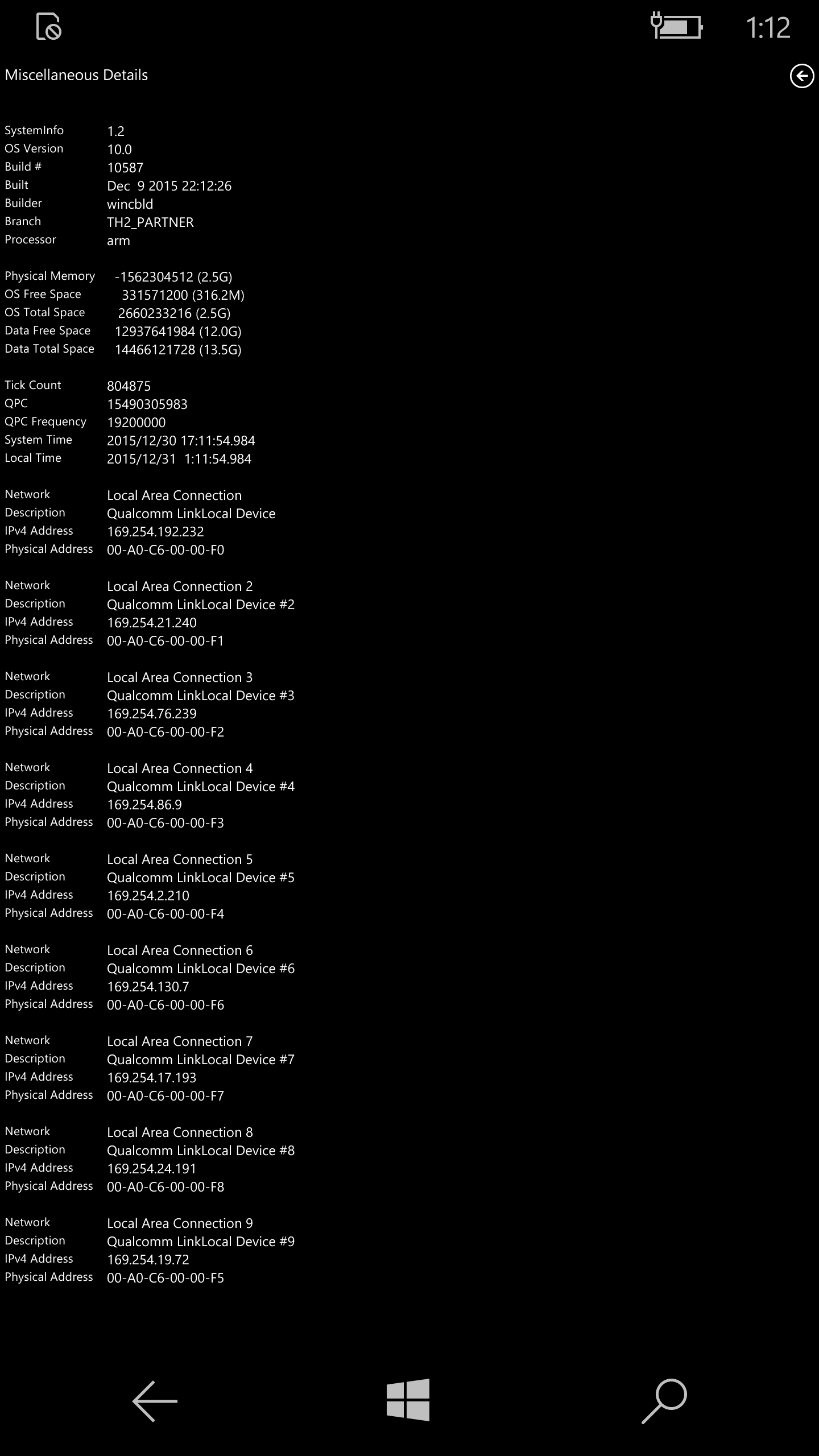Tap the Local Time value

[179, 459]
